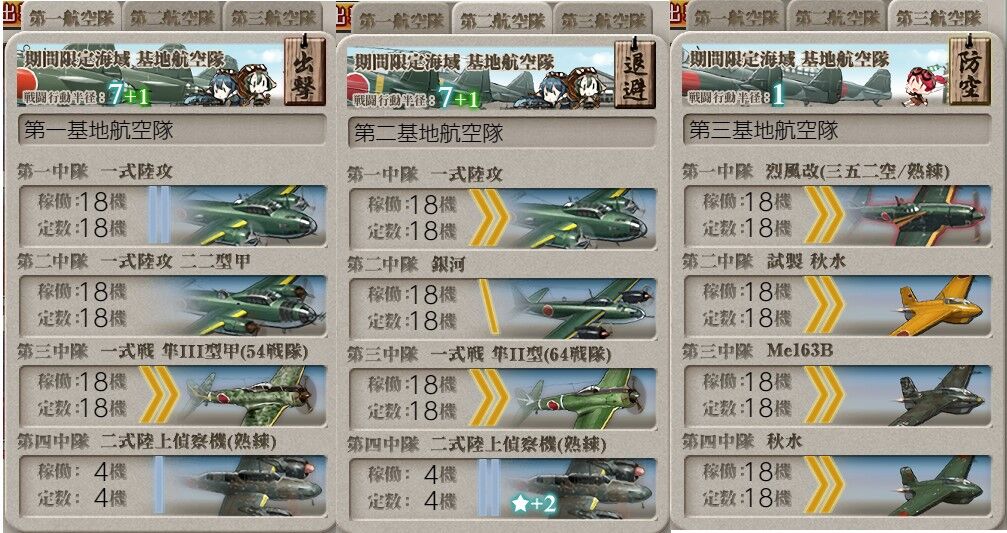This screenshot has width=1007, height=533.
Task: Edit the 第一基地航空隊 name field
Action: 172,131
